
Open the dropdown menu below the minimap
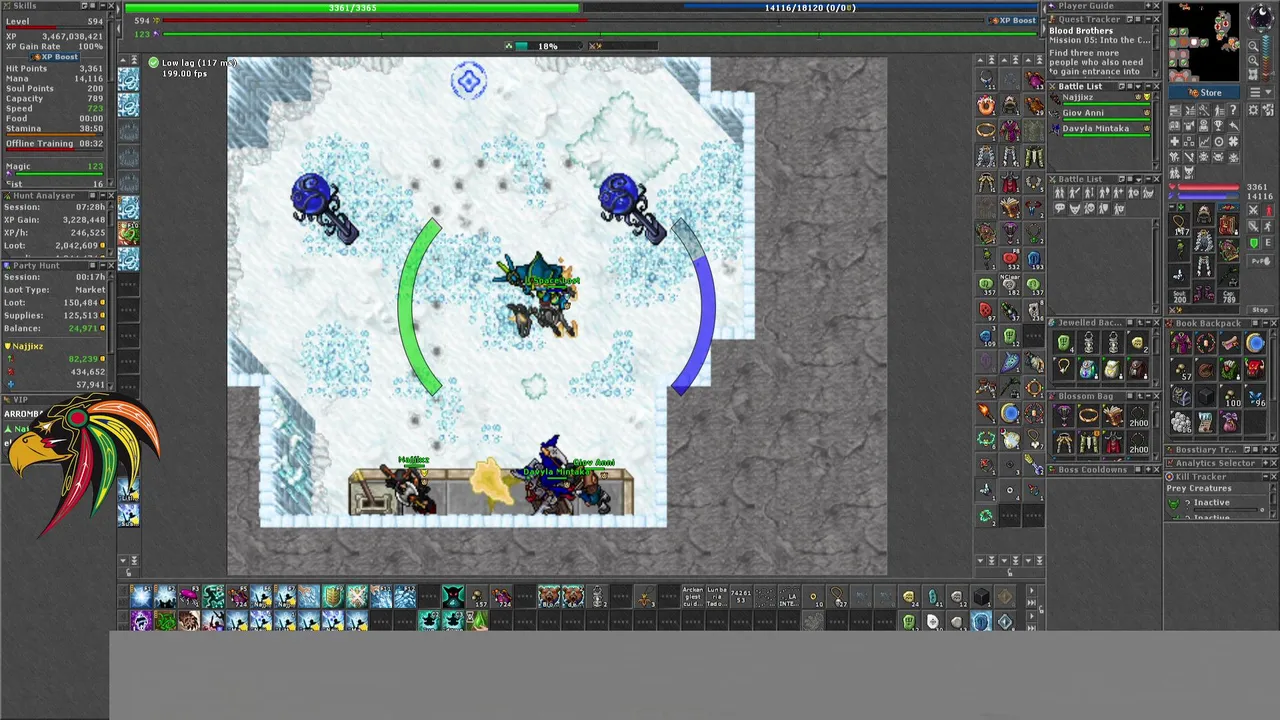pos(1261,92)
